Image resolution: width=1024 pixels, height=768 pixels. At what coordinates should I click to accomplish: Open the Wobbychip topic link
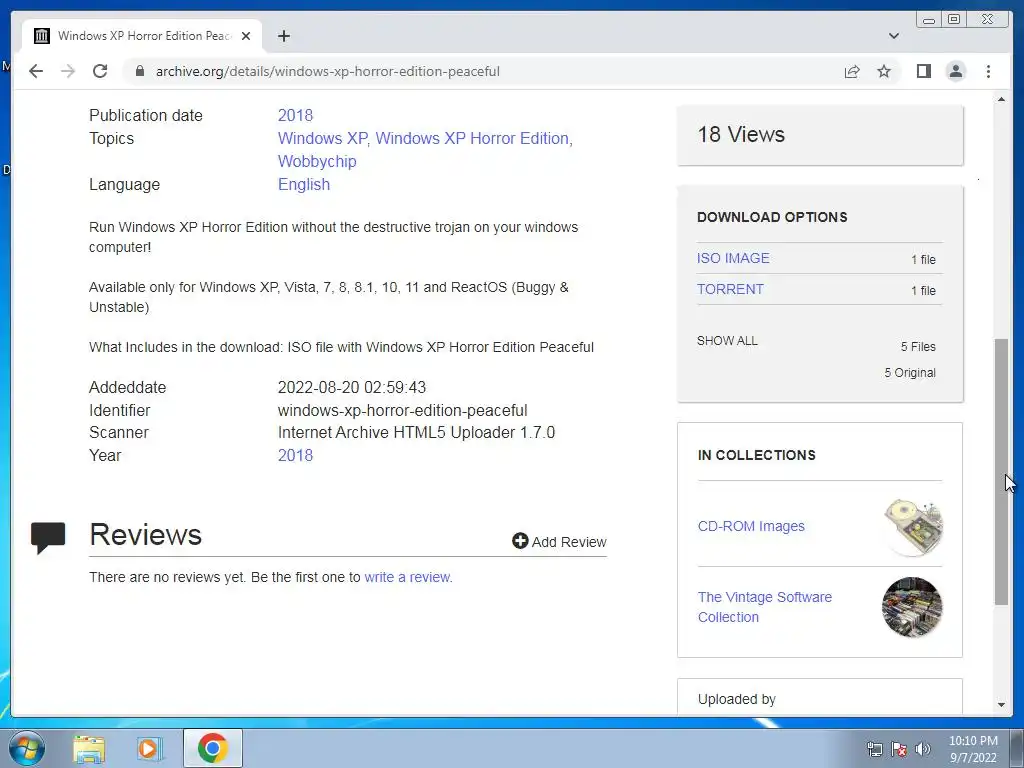click(317, 161)
